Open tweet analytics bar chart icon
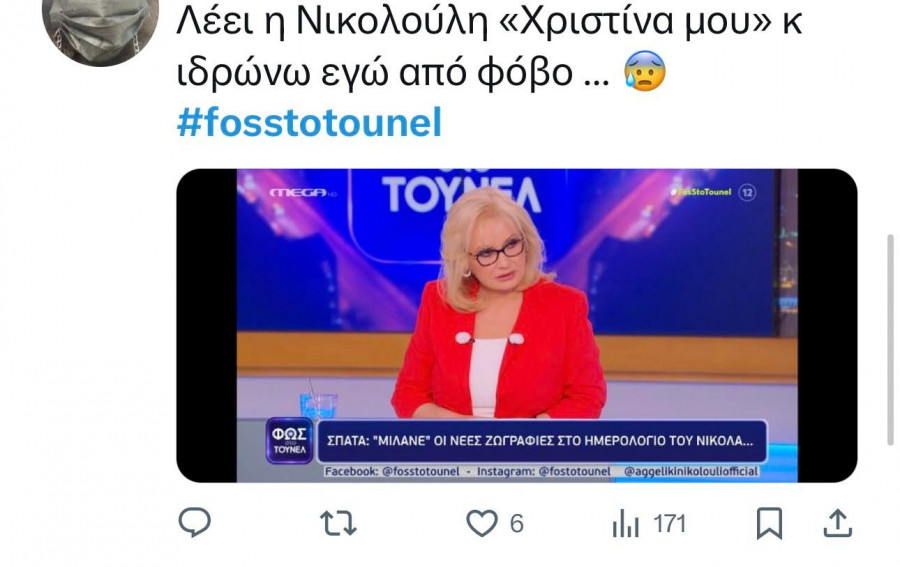 [x=626, y=523]
